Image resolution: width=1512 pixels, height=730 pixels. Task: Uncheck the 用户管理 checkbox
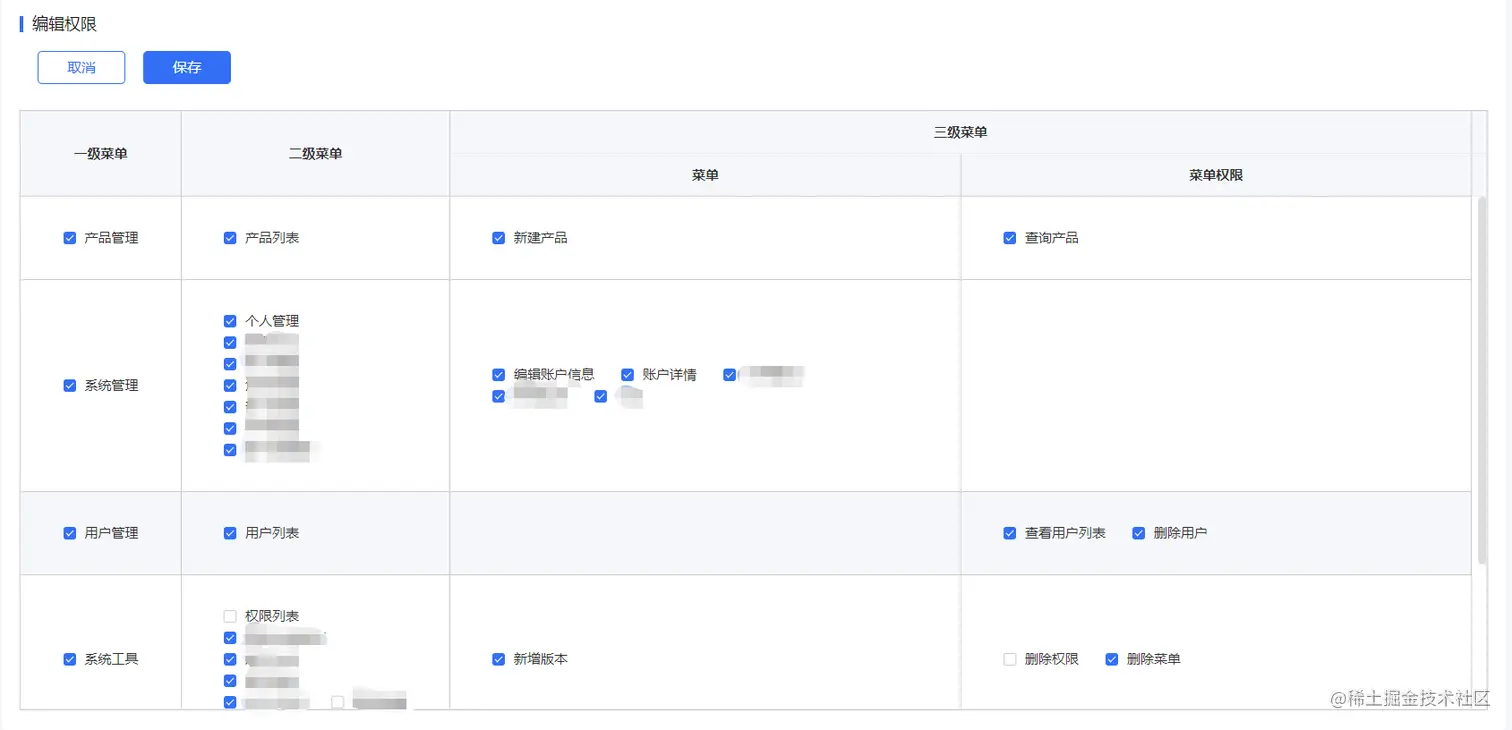pyautogui.click(x=70, y=533)
